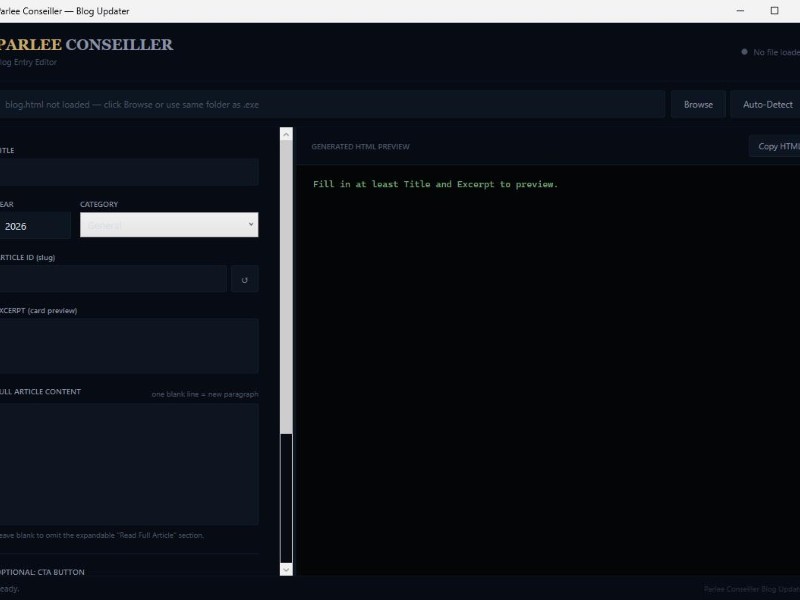The width and height of the screenshot is (800, 600).
Task: Minimize the Blog Updater window
Action: (x=740, y=11)
